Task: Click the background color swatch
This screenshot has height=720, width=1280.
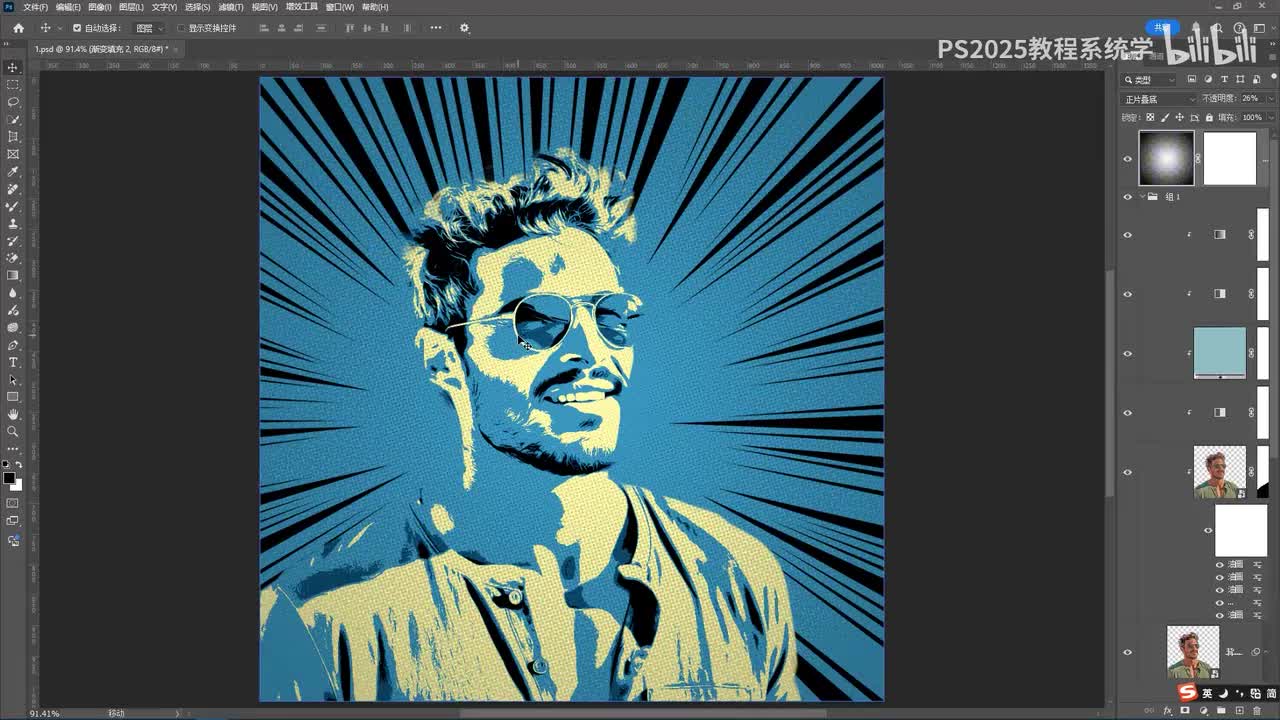Action: click(x=16, y=486)
